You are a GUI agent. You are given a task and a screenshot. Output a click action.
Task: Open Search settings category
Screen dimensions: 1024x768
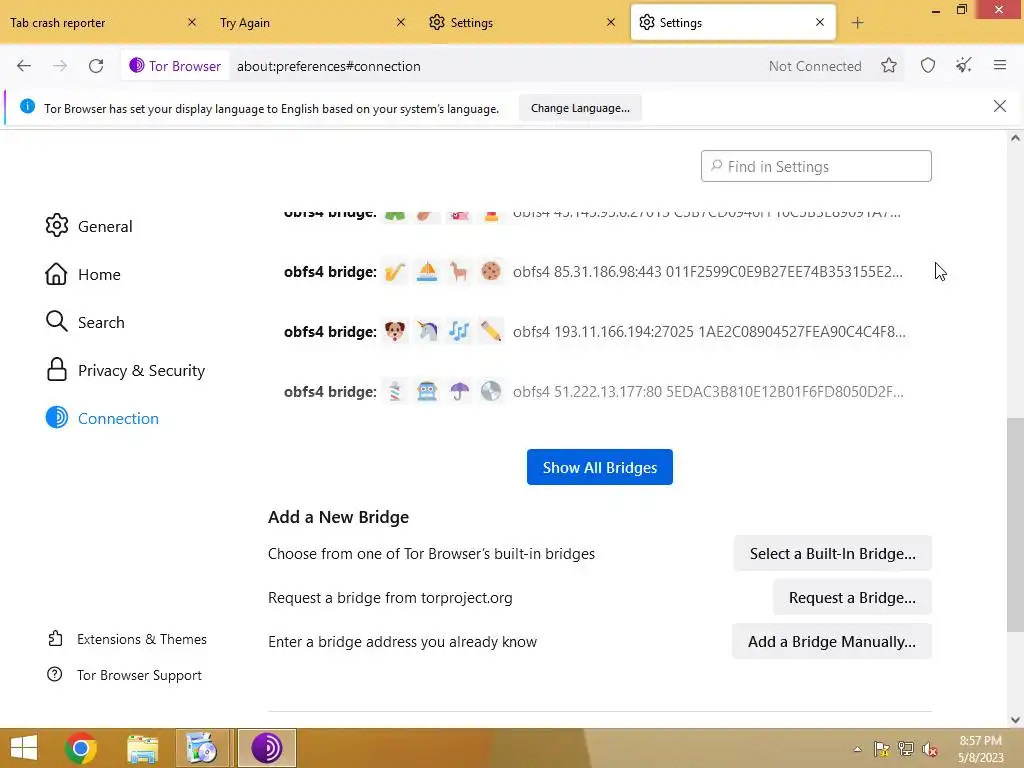pos(85,322)
